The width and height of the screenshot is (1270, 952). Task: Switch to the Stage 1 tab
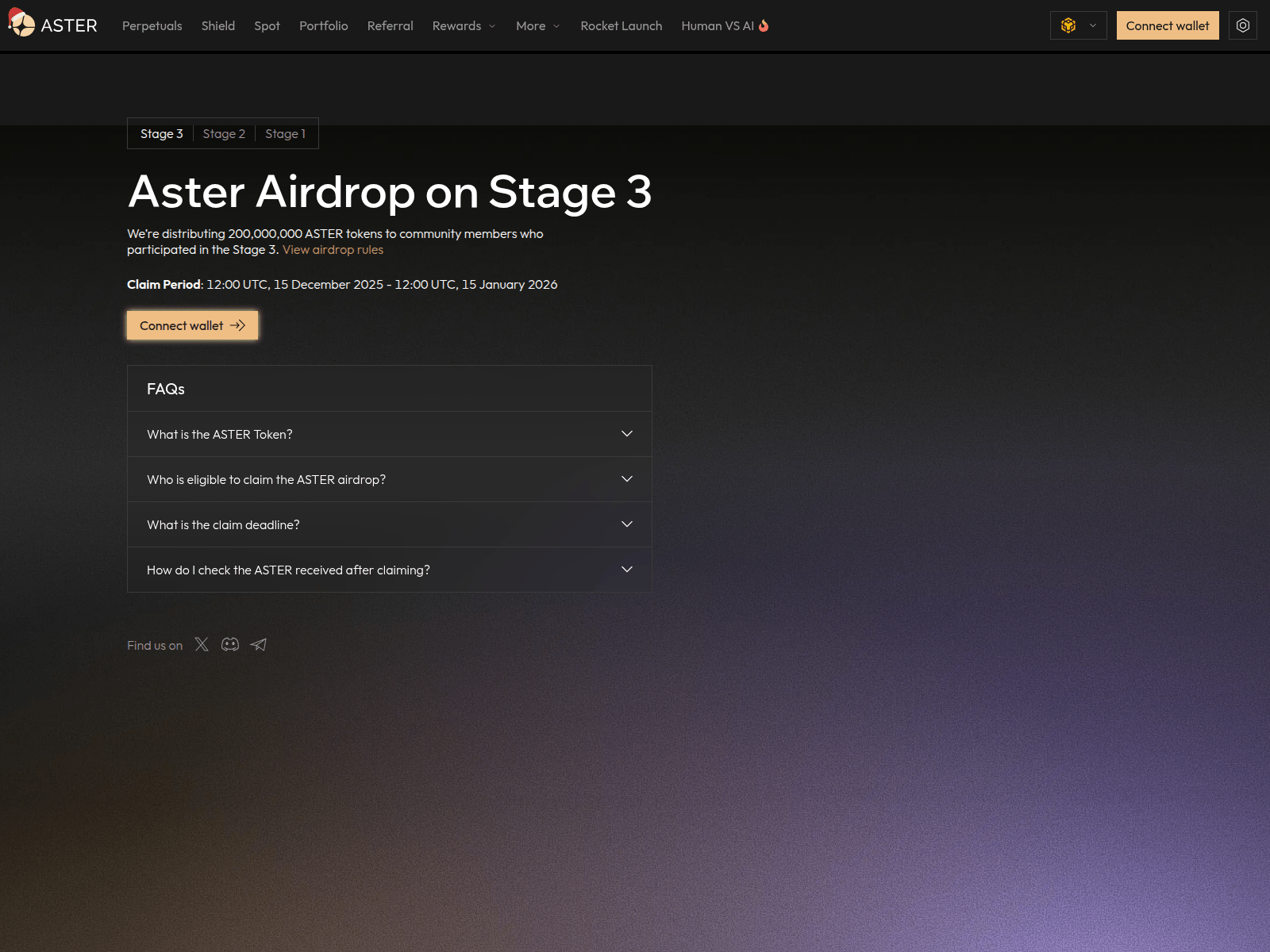(285, 133)
